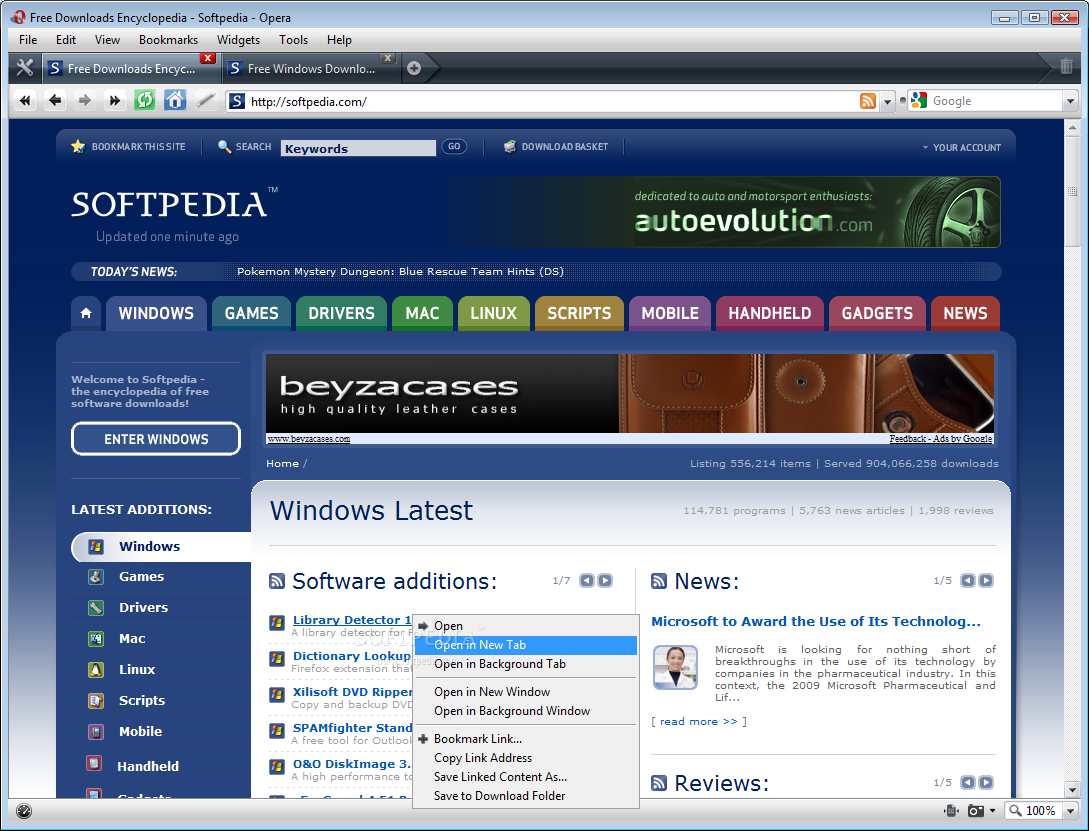Click the beyzacases banner ad

[630, 394]
